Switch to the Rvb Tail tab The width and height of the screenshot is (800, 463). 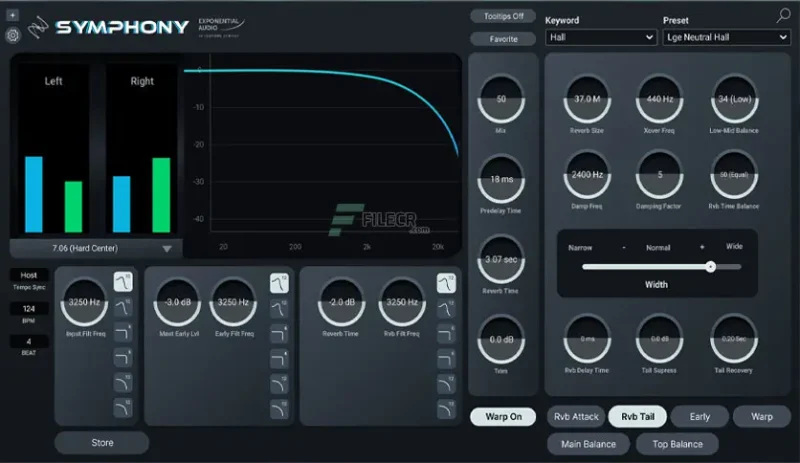tap(638, 417)
